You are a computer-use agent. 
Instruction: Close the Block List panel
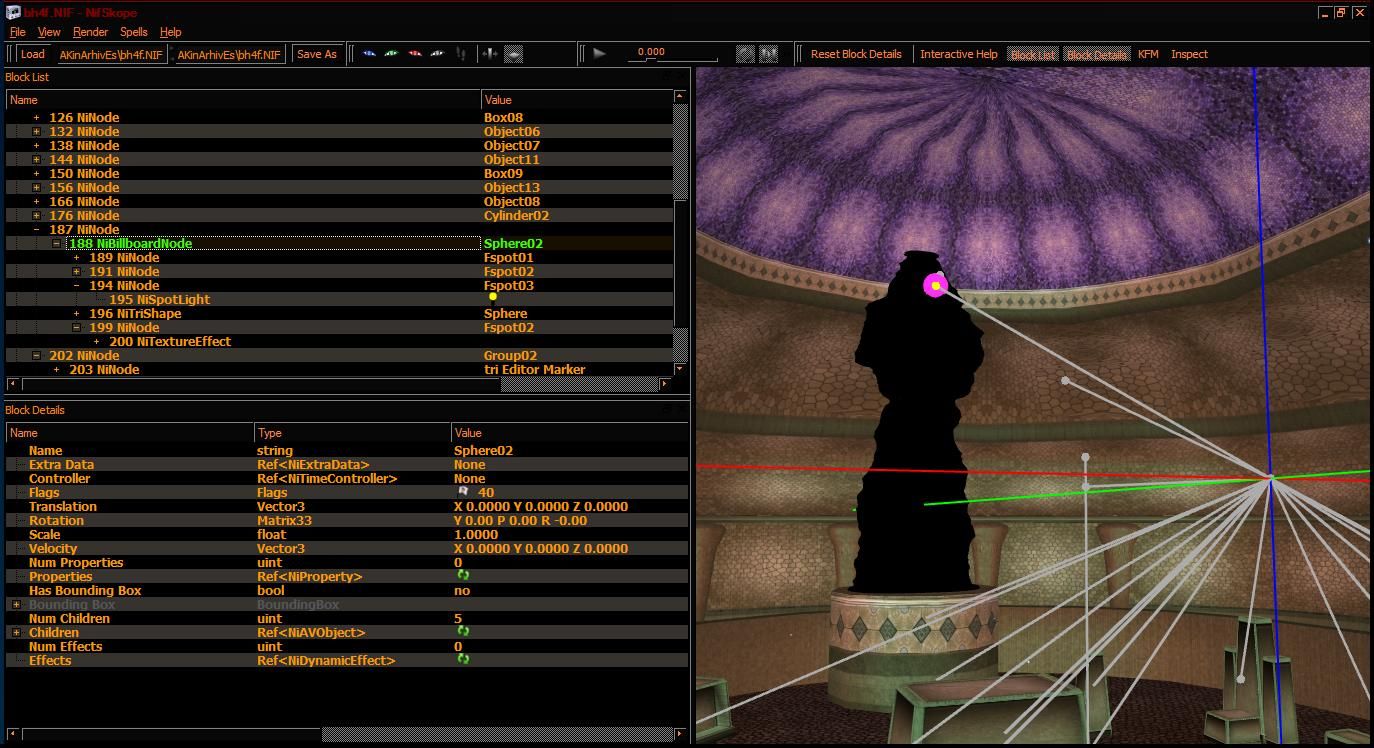click(683, 76)
